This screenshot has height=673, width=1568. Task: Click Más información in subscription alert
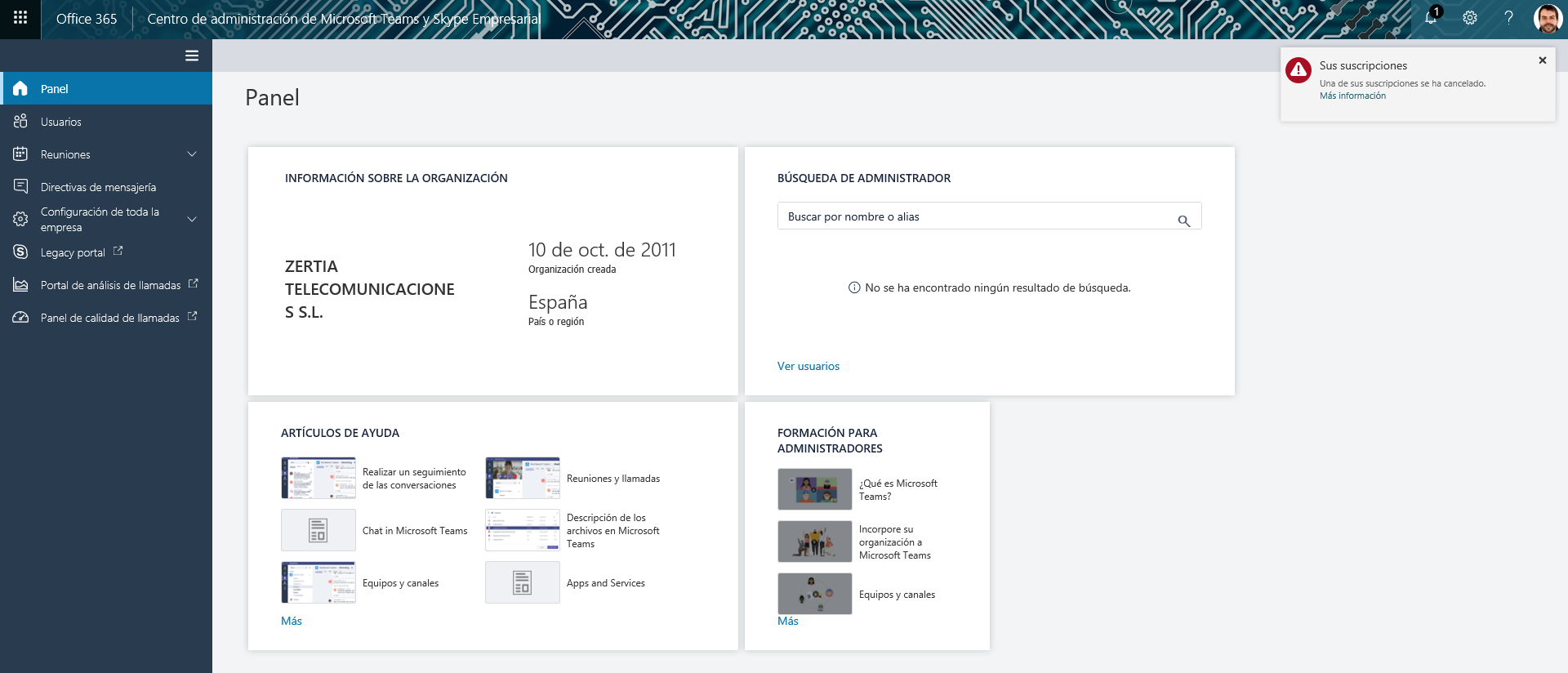click(x=1352, y=96)
